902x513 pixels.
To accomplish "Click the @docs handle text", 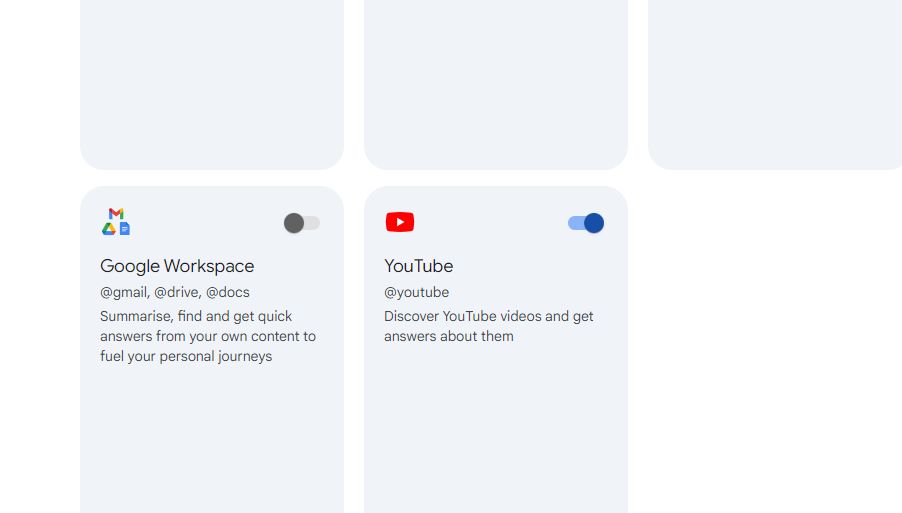I will 228,292.
